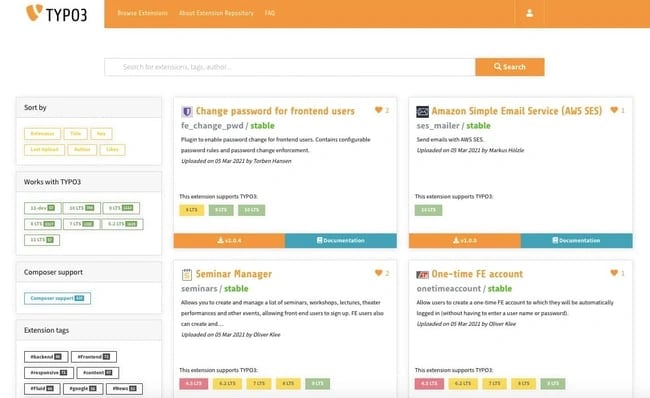Click the seminars extension key text
Image resolution: width=650 pixels, height=398 pixels.
click(199, 289)
